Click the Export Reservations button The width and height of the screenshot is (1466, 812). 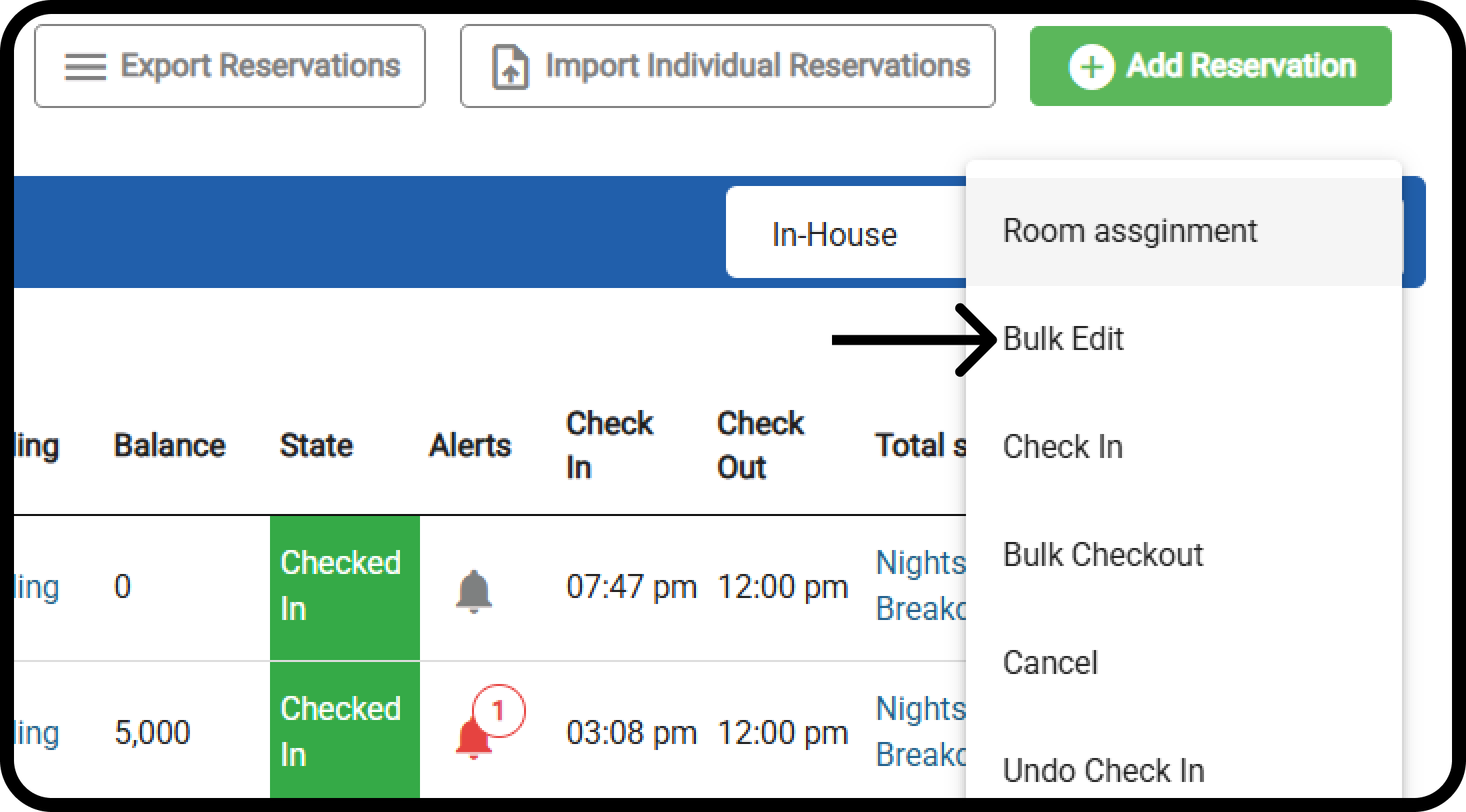(230, 66)
